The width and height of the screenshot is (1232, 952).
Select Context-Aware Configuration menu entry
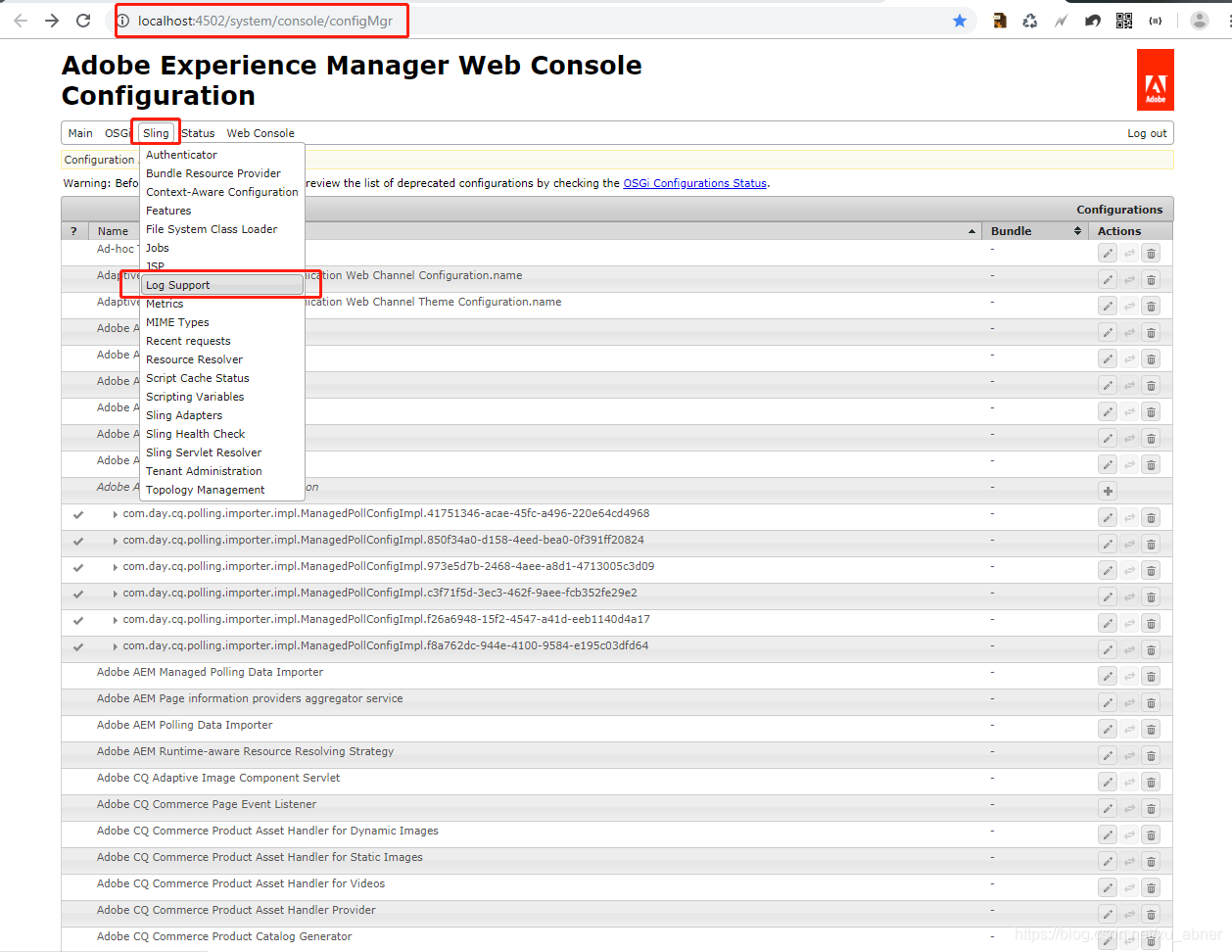222,192
